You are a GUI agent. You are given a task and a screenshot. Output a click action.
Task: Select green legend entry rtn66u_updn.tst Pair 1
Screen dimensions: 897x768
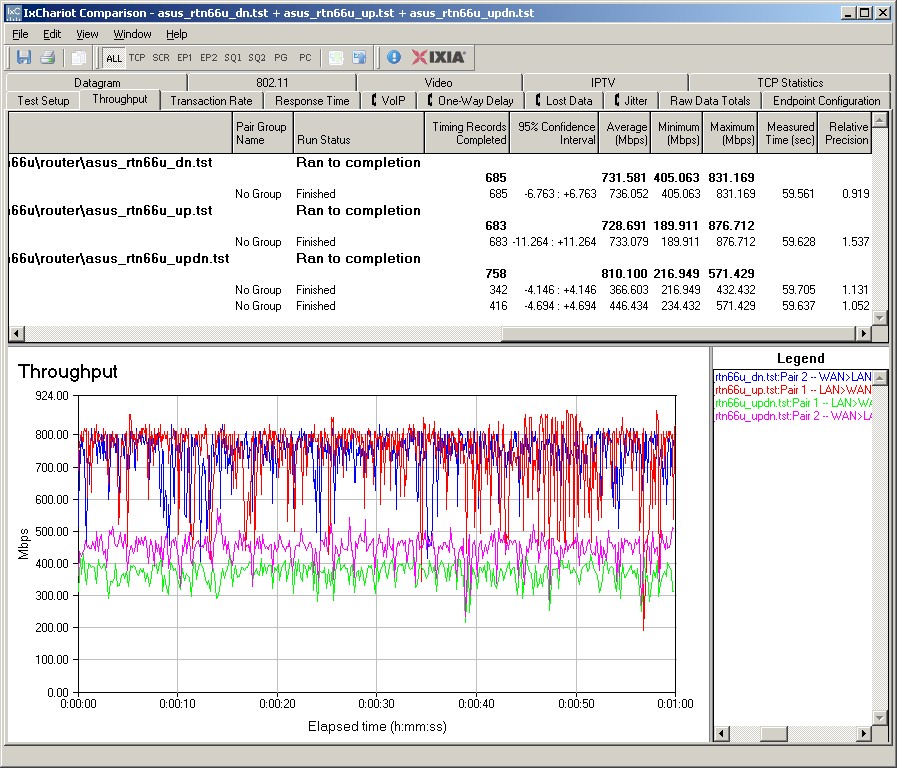(793, 403)
